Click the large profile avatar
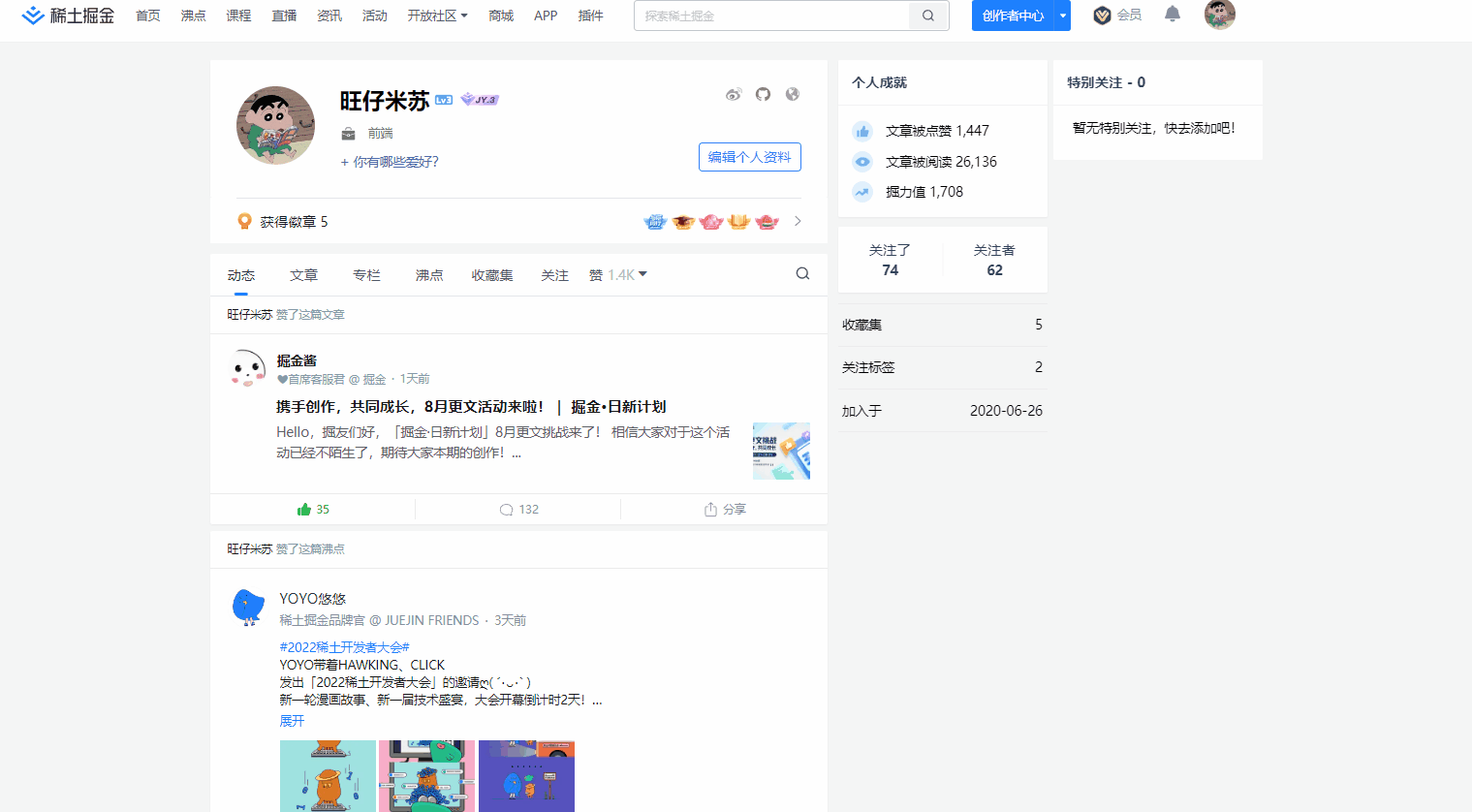The height and width of the screenshot is (812, 1472). pyautogui.click(x=276, y=125)
